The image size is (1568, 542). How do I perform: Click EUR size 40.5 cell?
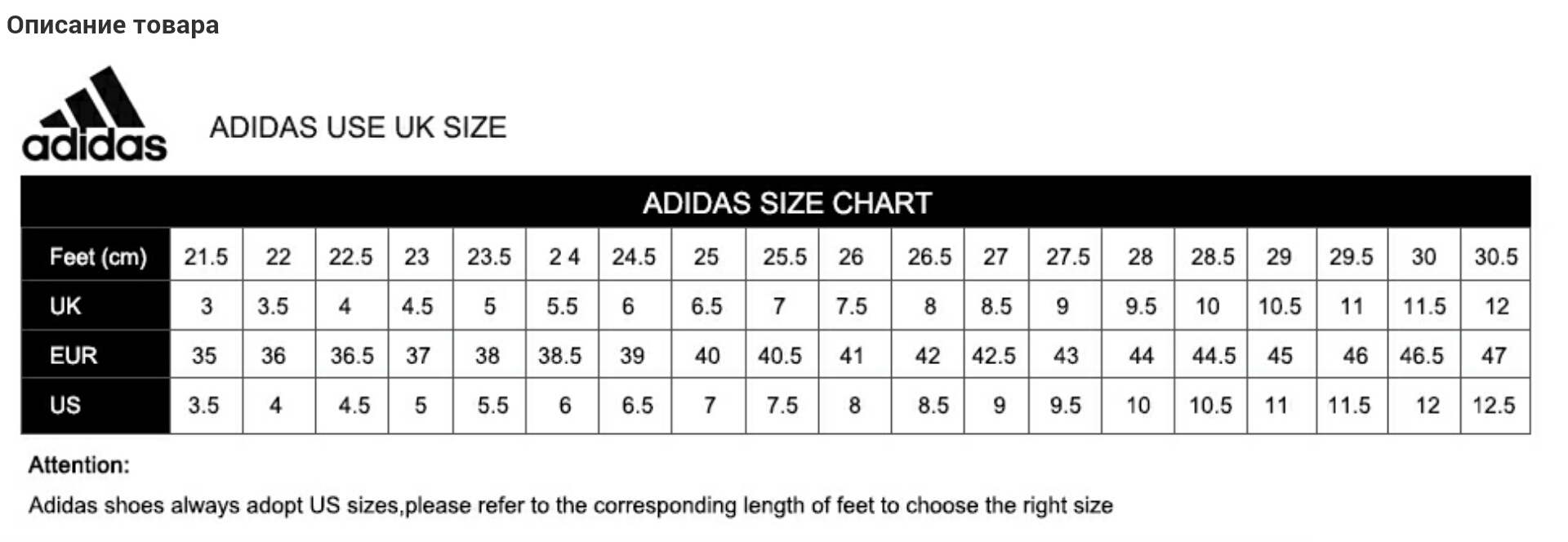point(780,356)
